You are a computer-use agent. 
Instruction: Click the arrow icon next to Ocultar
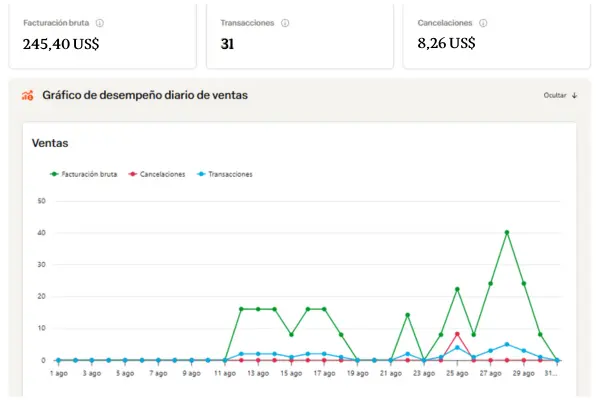(575, 96)
